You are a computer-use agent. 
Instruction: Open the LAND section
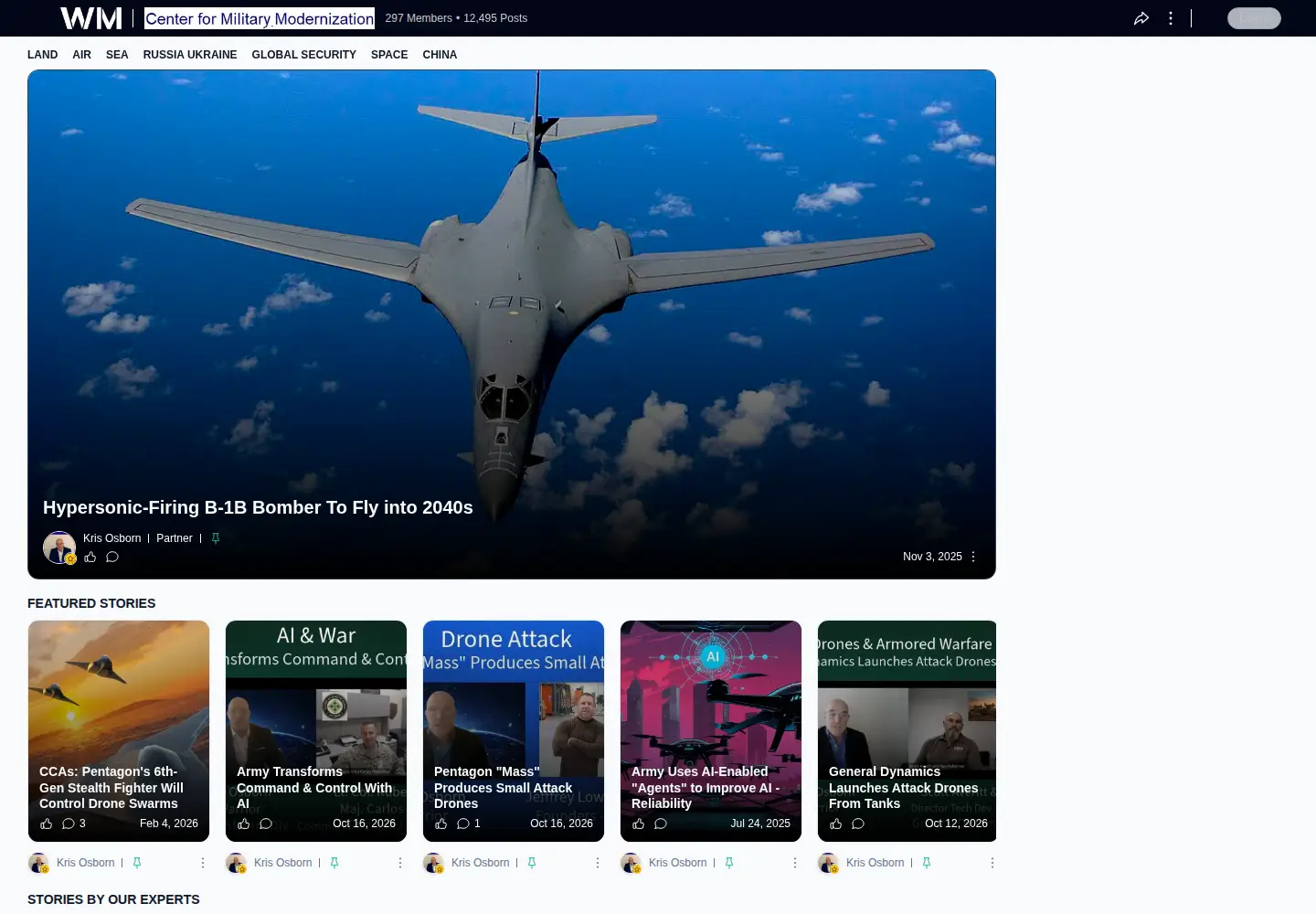coord(43,55)
